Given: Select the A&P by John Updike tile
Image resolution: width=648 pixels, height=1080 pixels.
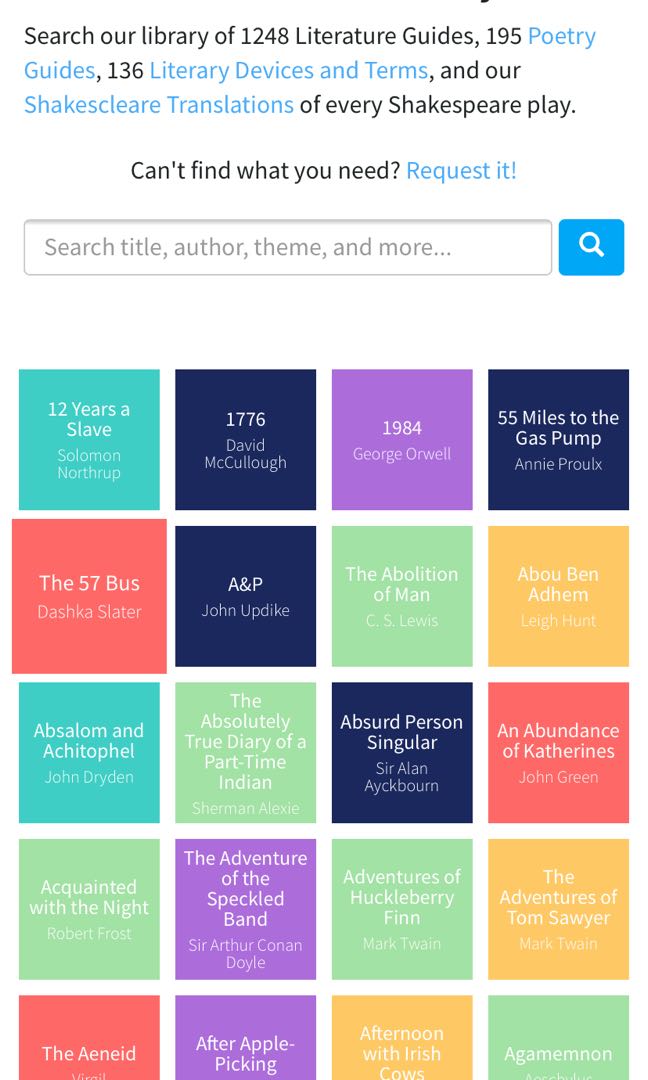Looking at the screenshot, I should click(x=245, y=596).
